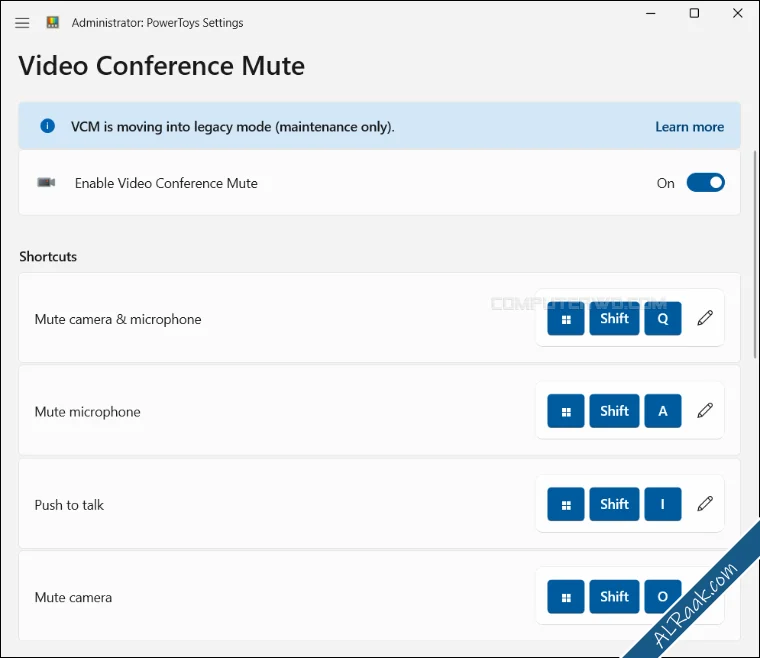The image size is (760, 658).
Task: Click Shift key in Mute camera & microphone row
Action: point(614,318)
